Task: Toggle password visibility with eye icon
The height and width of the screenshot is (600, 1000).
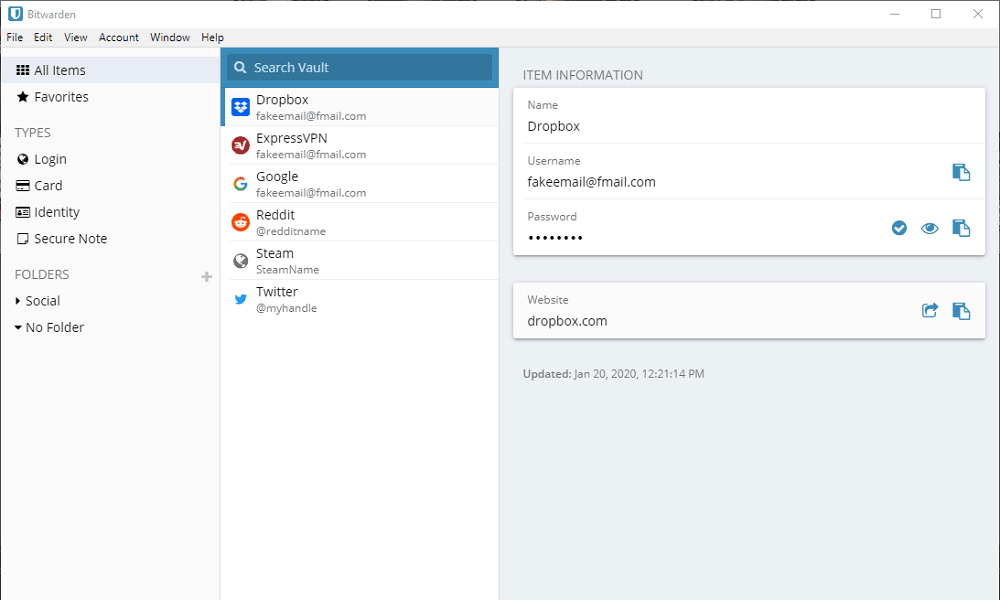Action: coord(930,228)
